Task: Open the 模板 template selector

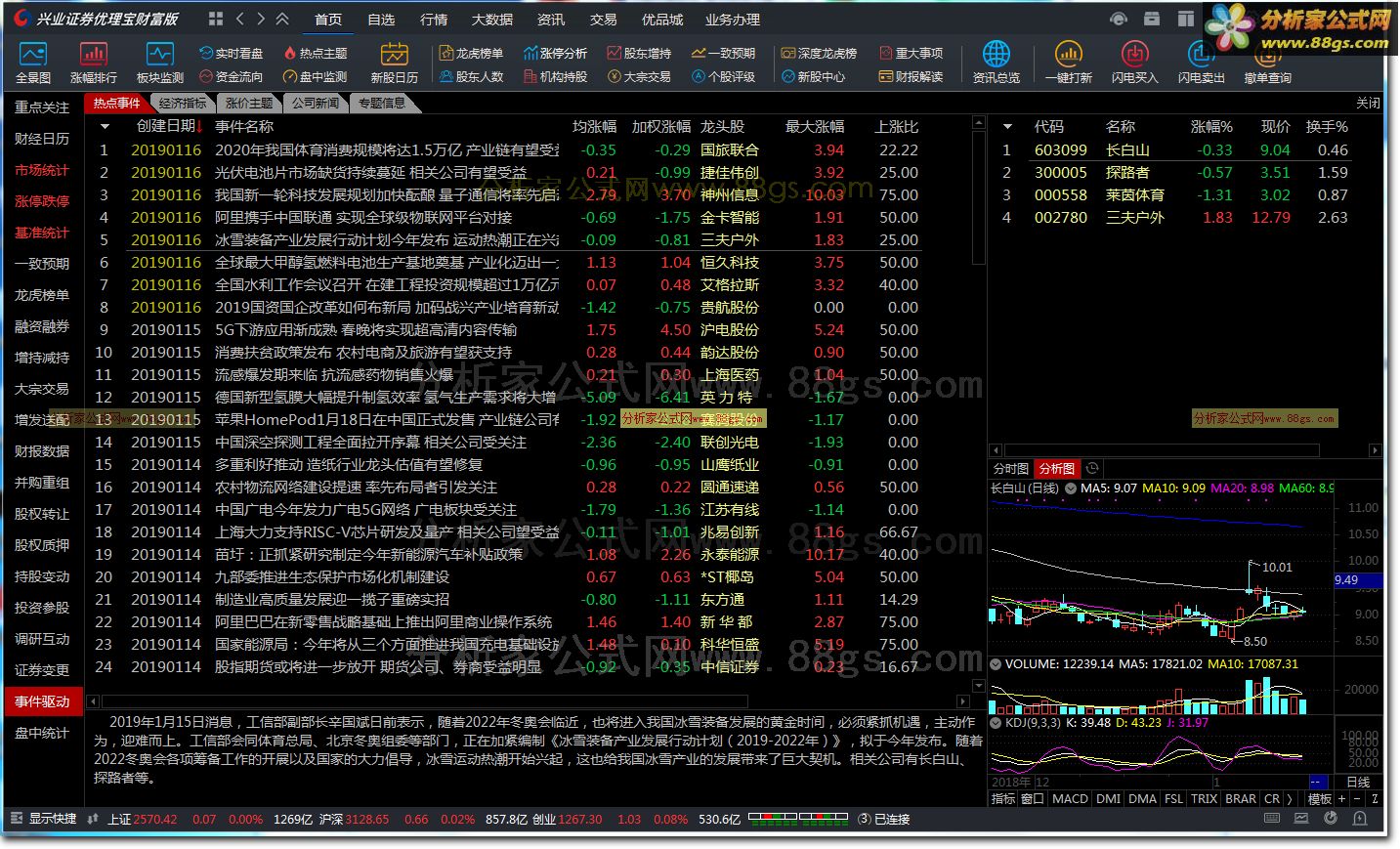Action: pos(1320,798)
